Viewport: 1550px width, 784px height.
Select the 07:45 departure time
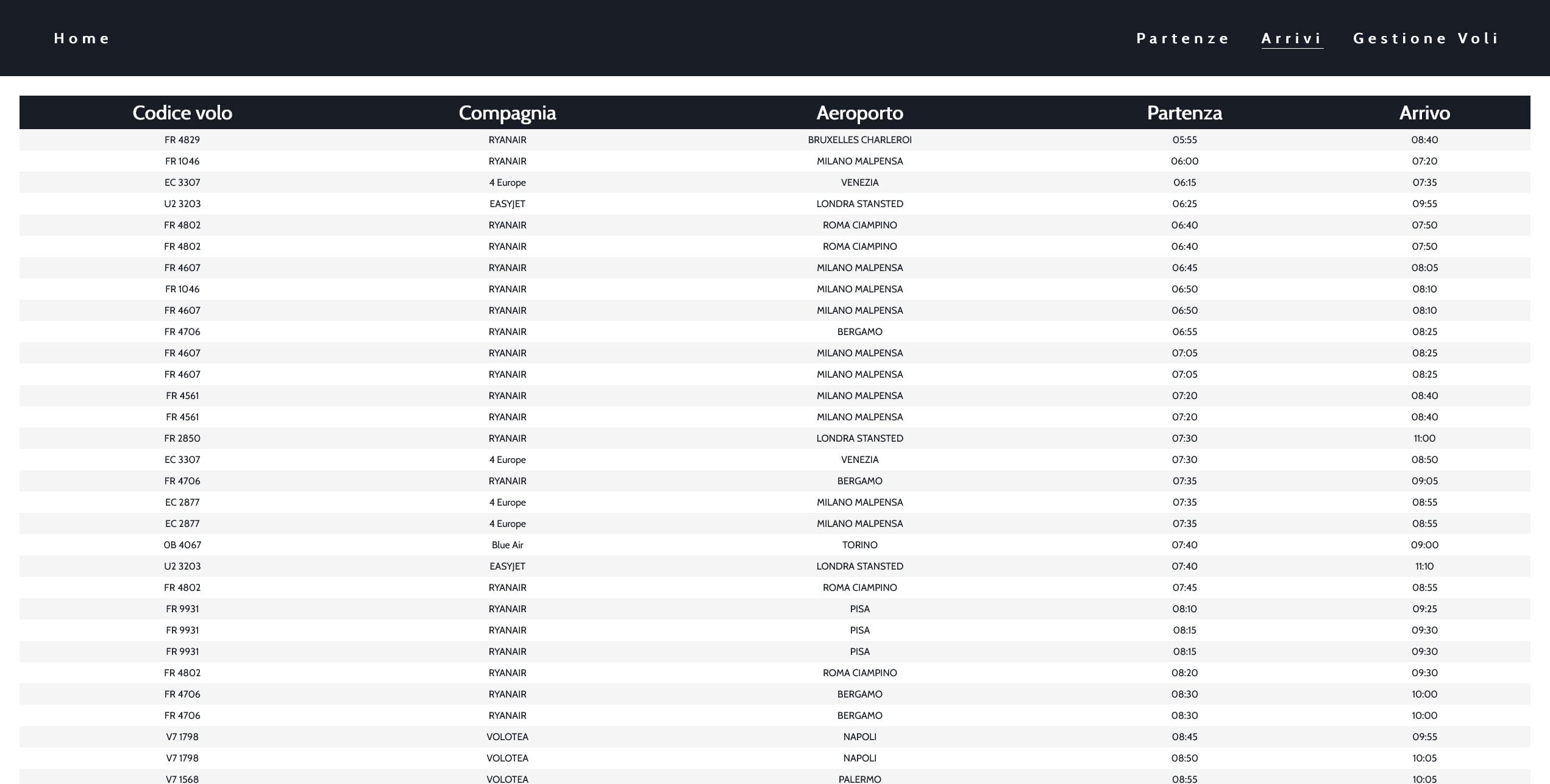pyautogui.click(x=1184, y=587)
